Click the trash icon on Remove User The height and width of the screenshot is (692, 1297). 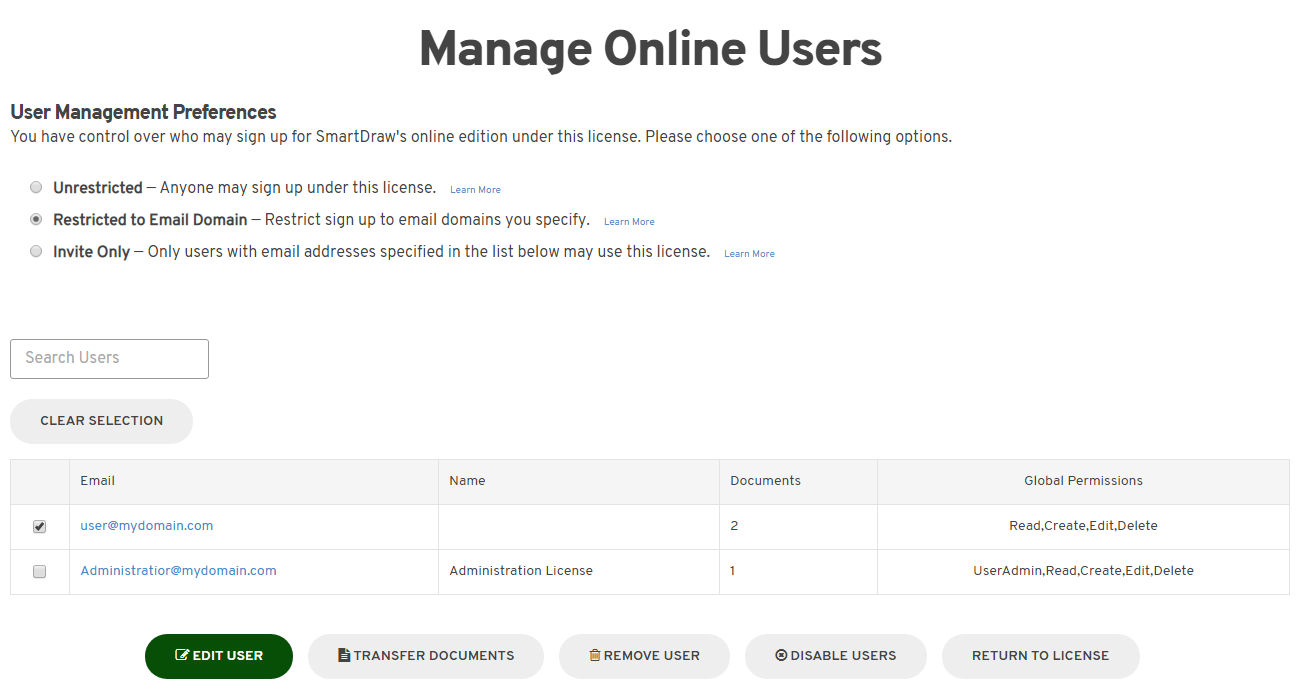(595, 656)
